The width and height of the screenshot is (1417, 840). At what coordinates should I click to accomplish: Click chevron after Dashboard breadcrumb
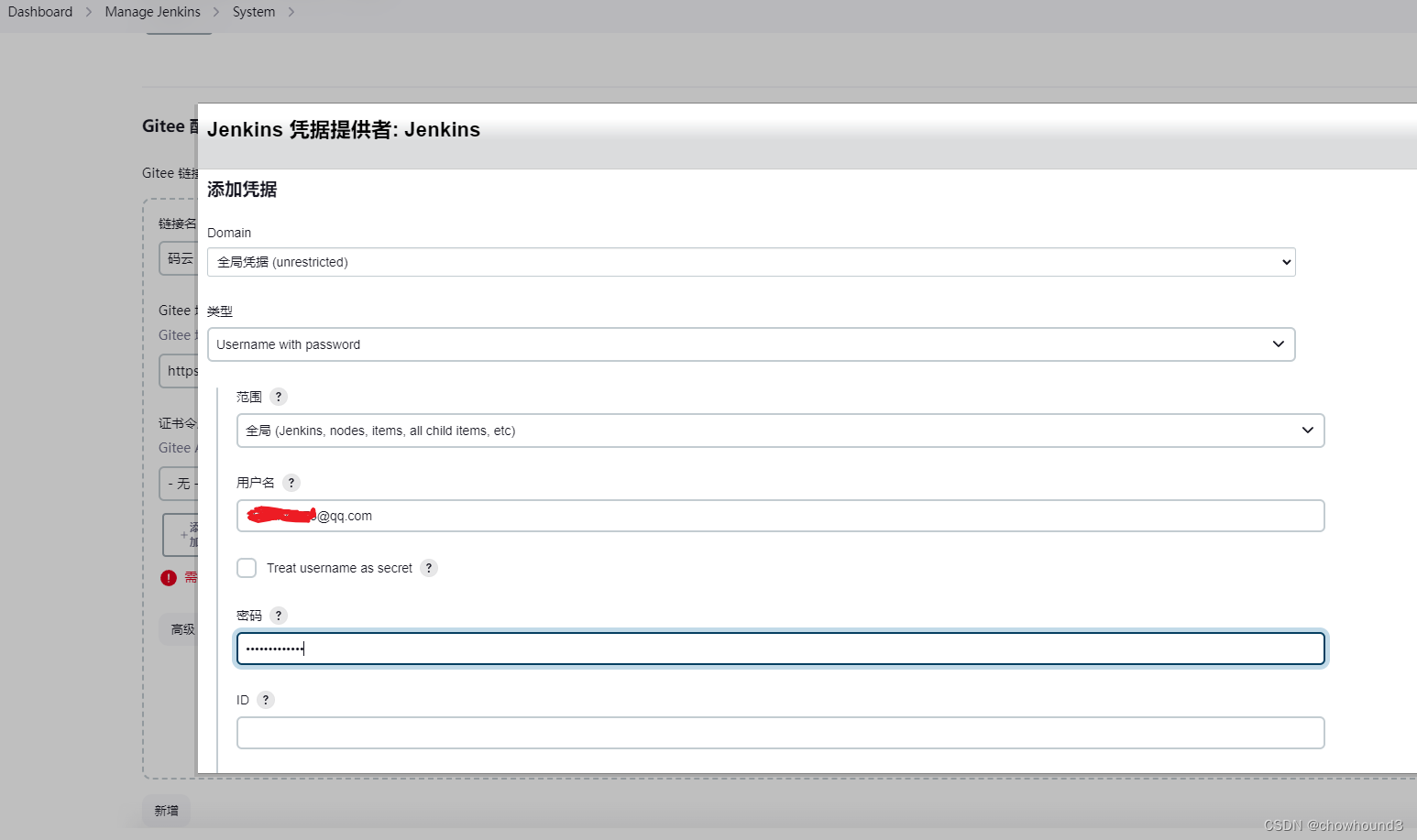point(89,12)
